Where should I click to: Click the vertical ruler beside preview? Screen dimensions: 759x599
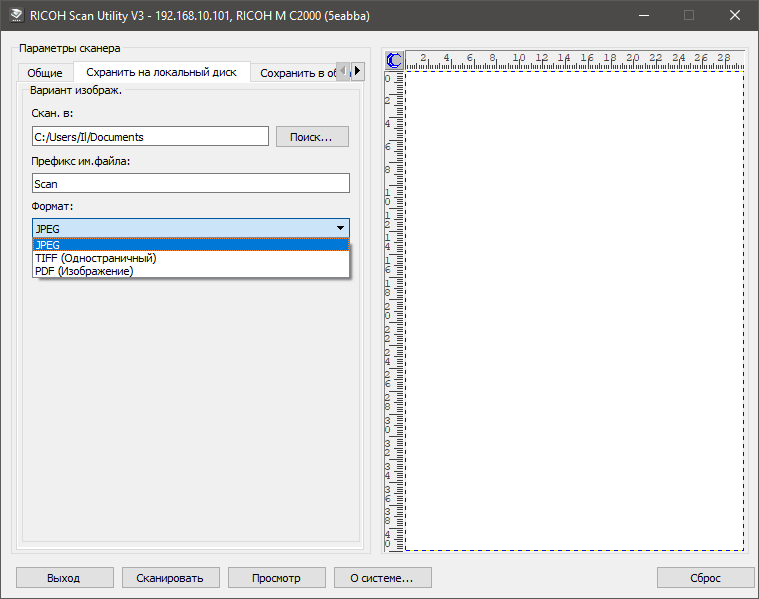tap(394, 311)
